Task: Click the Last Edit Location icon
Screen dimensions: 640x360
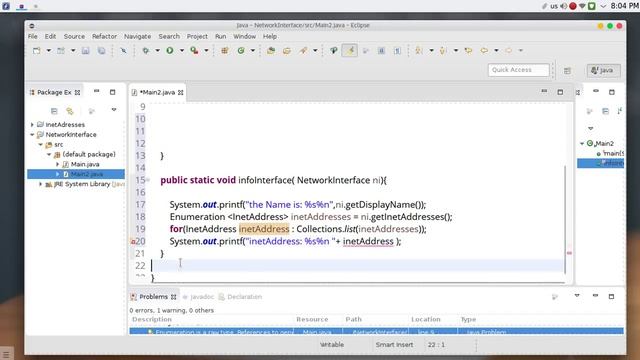Action: [468, 51]
